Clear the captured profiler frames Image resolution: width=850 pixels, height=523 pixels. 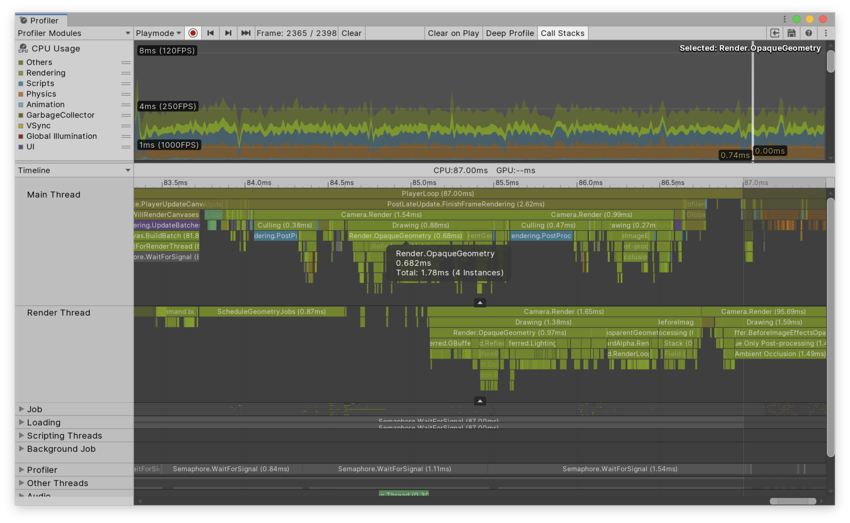tap(351, 33)
